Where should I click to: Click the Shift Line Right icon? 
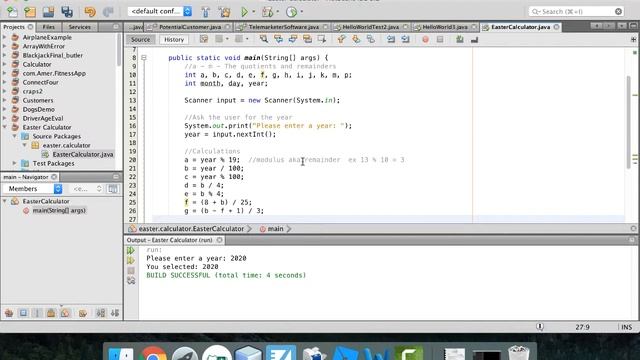pos(405,39)
